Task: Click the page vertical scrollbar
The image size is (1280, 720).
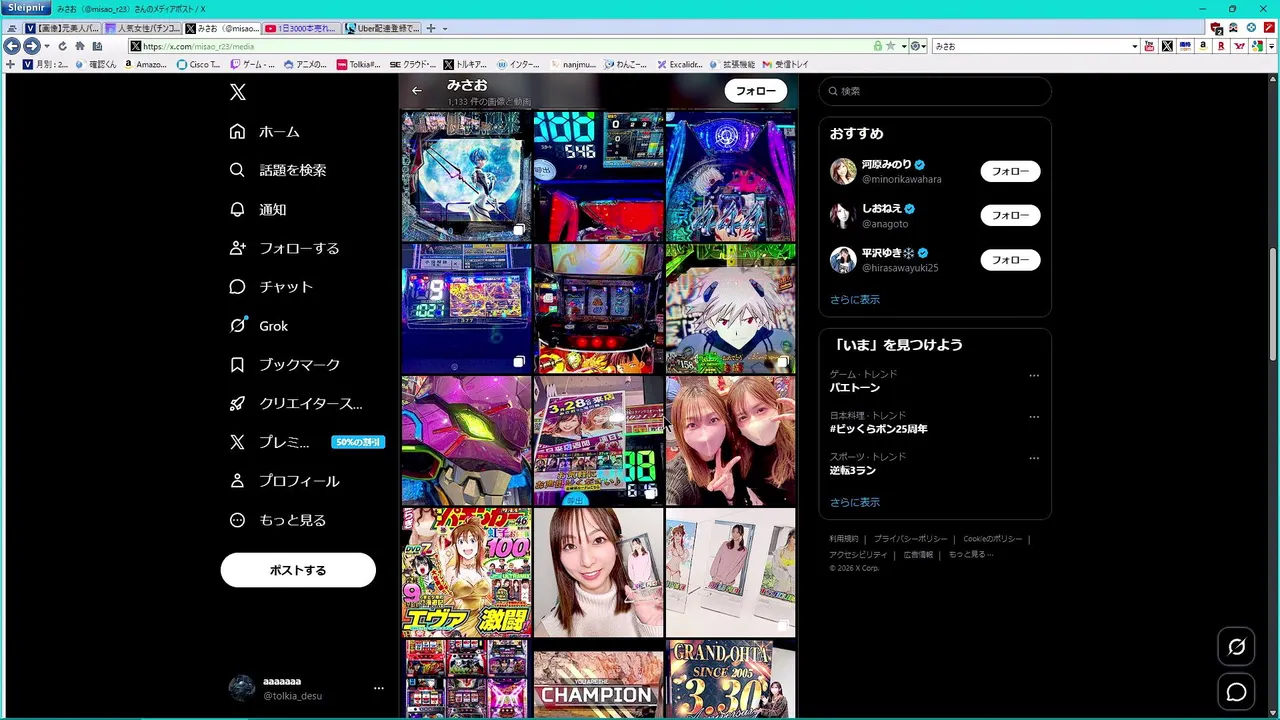Action: coord(1273,305)
